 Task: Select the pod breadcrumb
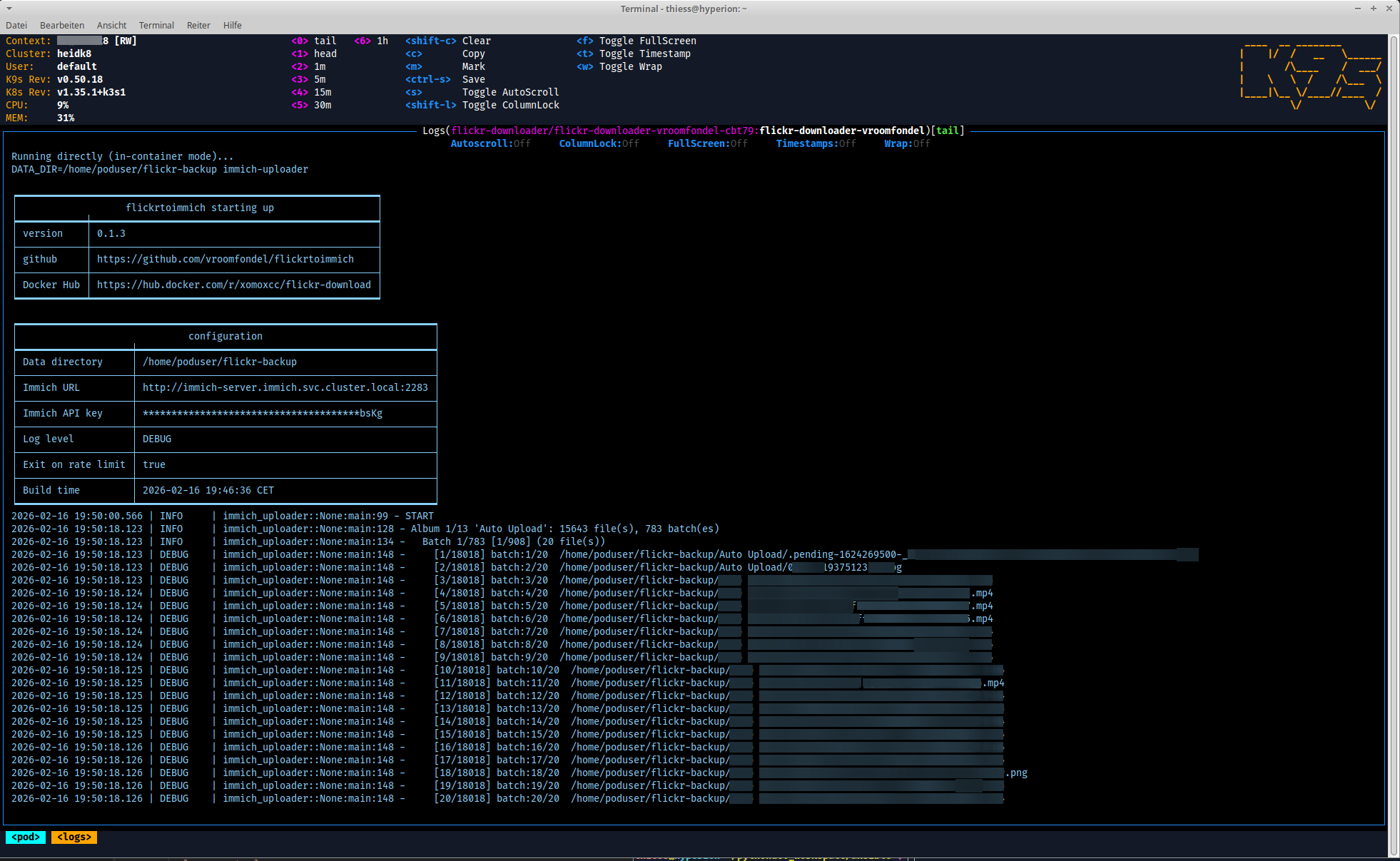(x=26, y=837)
